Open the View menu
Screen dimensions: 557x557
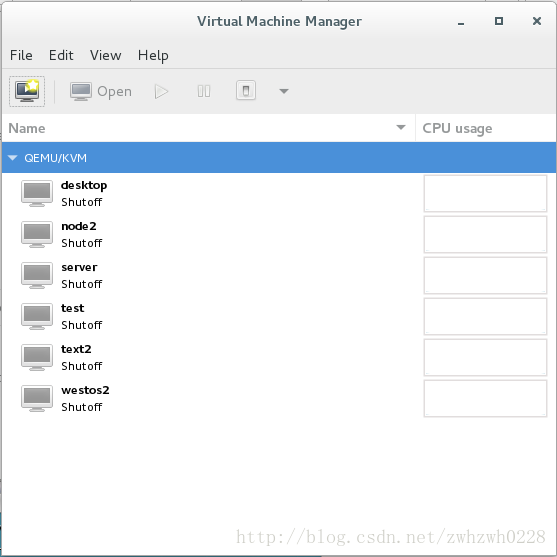(106, 55)
